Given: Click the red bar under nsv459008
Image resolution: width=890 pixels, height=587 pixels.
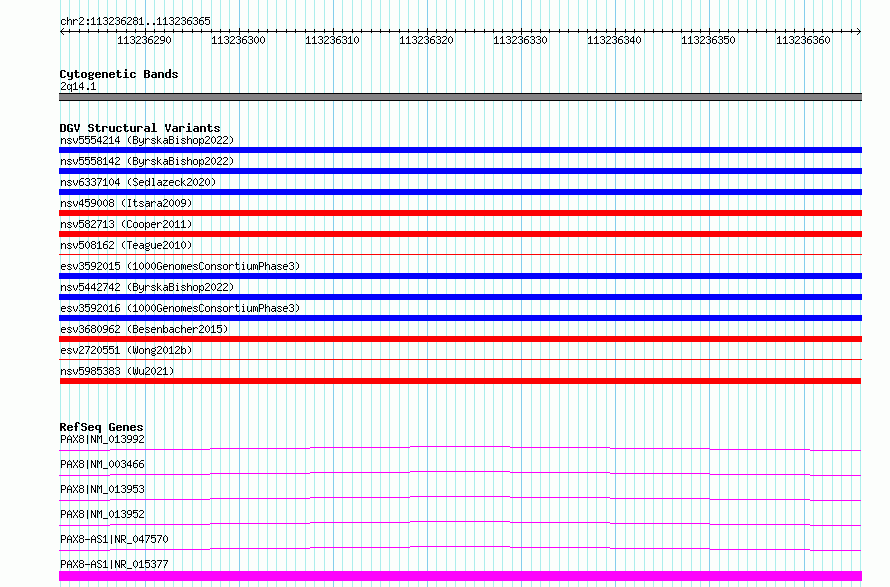Looking at the screenshot, I should [460, 213].
